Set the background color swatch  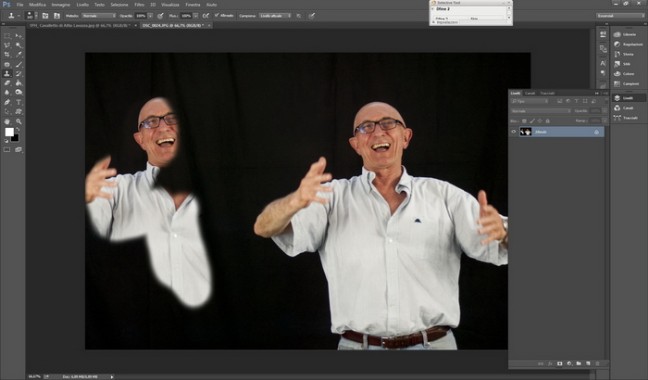pos(15,138)
